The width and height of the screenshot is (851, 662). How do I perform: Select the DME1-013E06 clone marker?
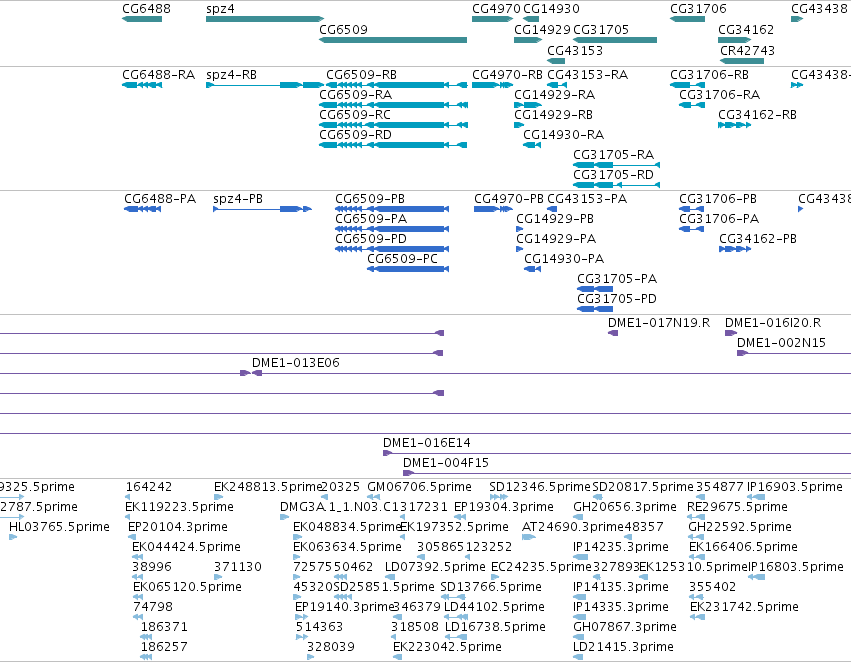click(258, 373)
